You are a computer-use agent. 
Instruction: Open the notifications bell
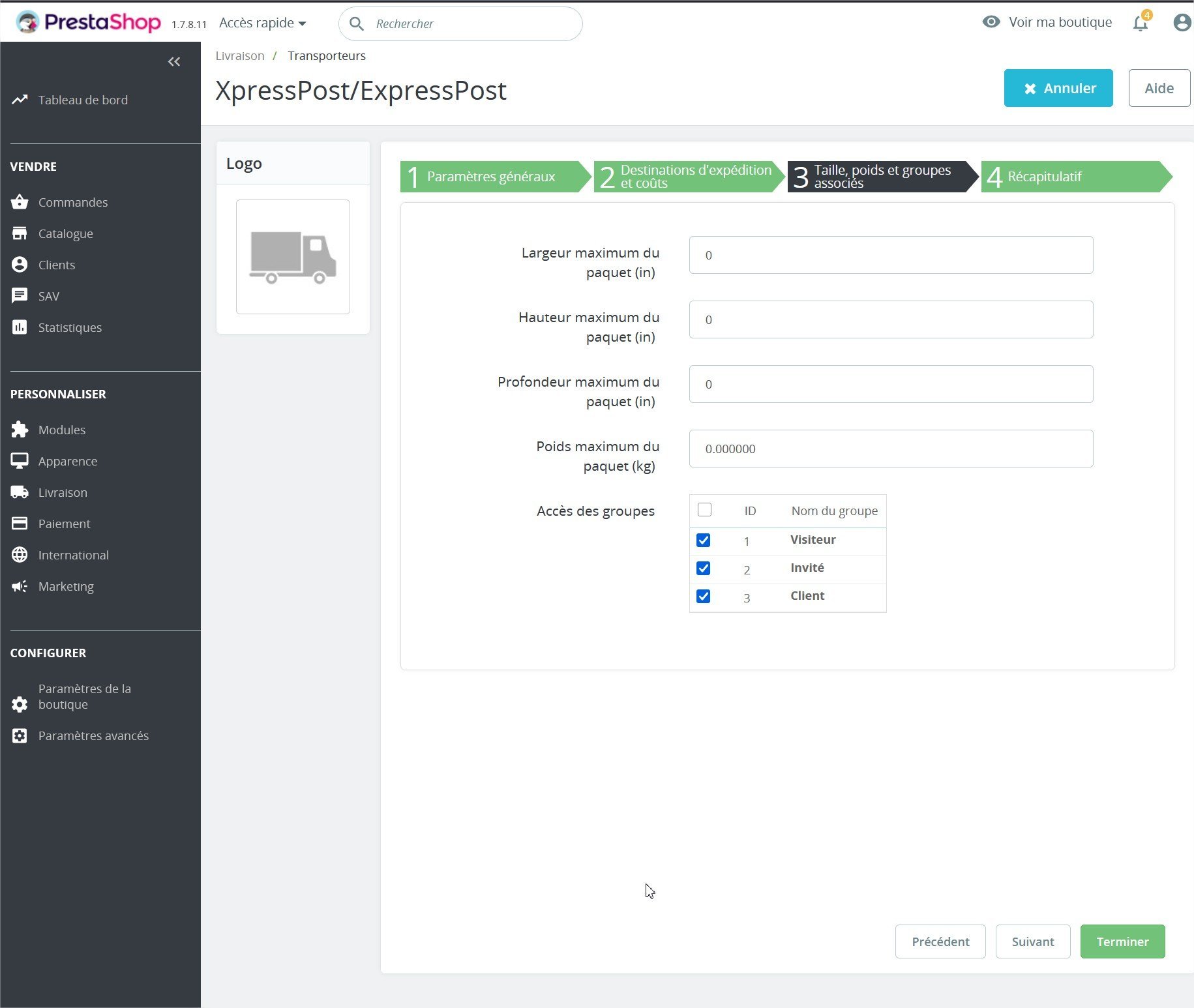1140,23
